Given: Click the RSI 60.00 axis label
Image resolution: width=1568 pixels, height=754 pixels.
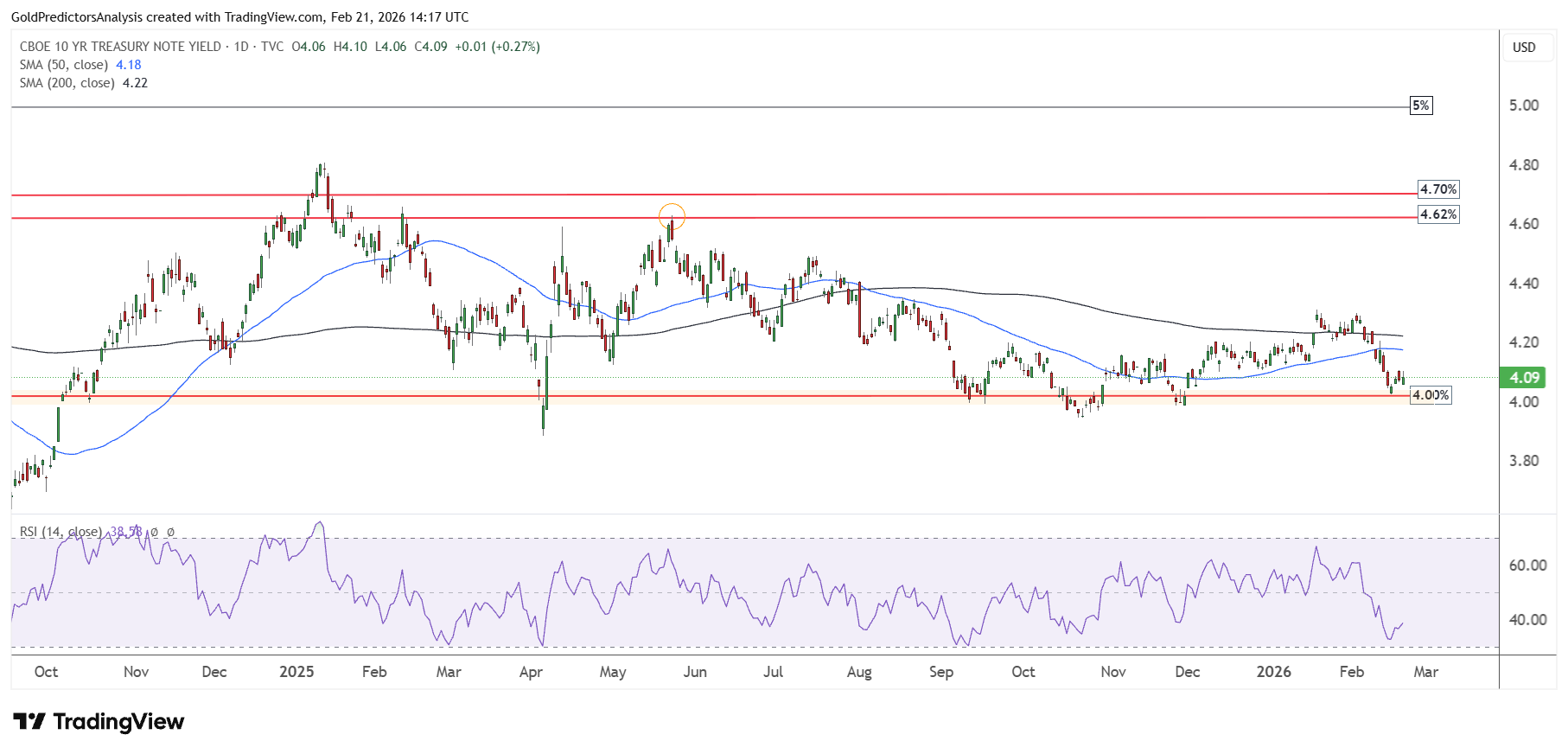Looking at the screenshot, I should pyautogui.click(x=1527, y=565).
